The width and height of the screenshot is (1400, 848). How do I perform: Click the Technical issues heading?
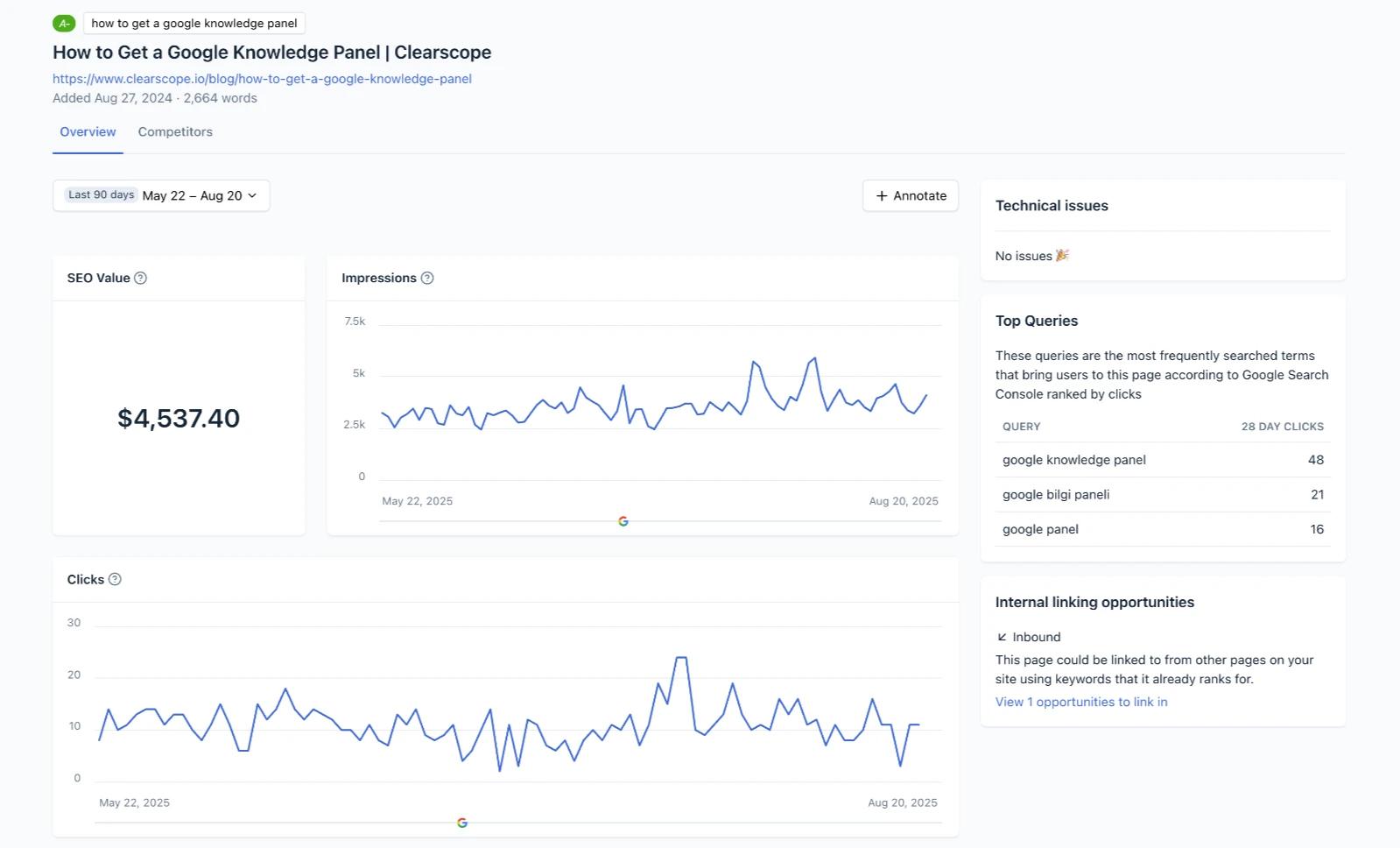point(1052,206)
